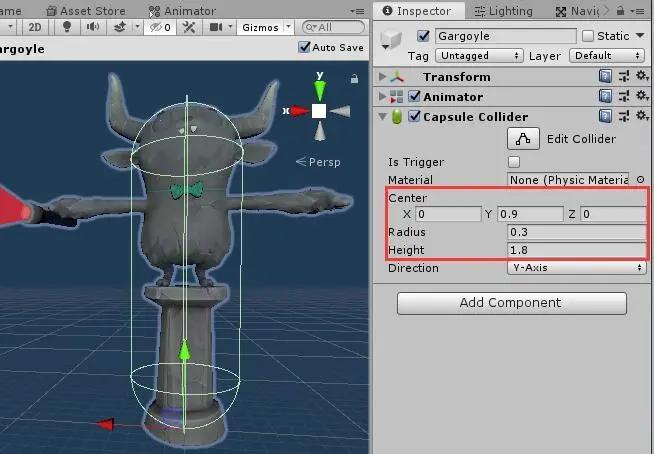Click the Height value field
This screenshot has width=654, height=454.
pyautogui.click(x=576, y=250)
